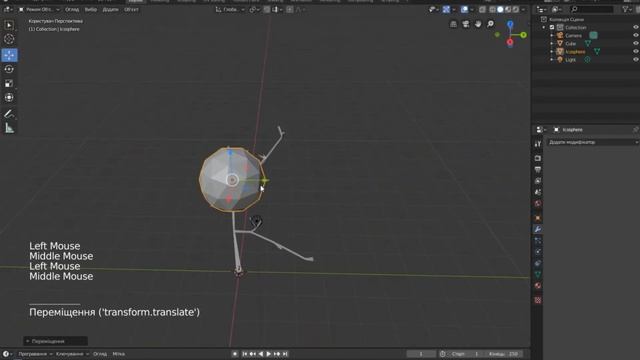Open the Output properties tab

click(538, 169)
